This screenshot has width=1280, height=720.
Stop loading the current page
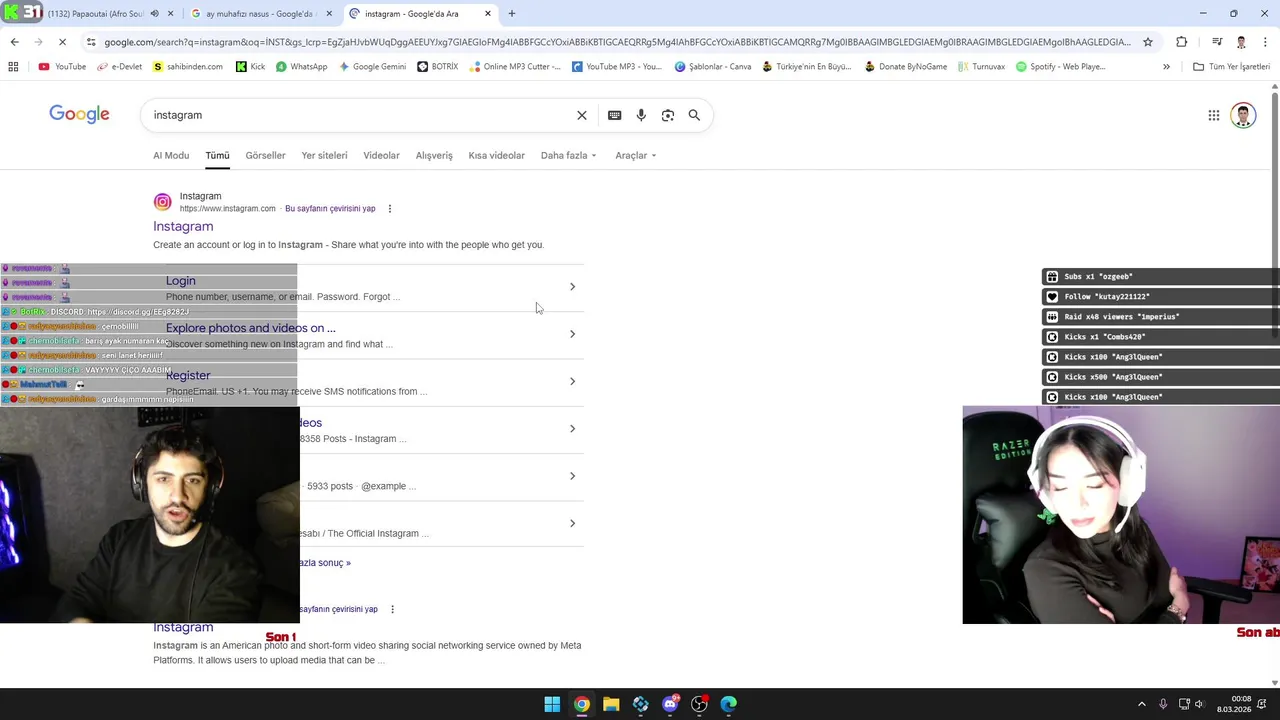coord(62,42)
